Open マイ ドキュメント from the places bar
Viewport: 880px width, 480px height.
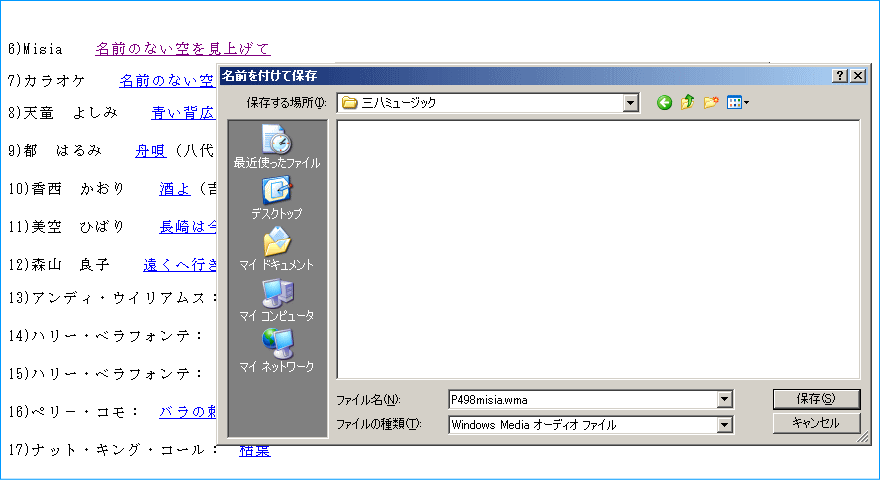[x=277, y=248]
